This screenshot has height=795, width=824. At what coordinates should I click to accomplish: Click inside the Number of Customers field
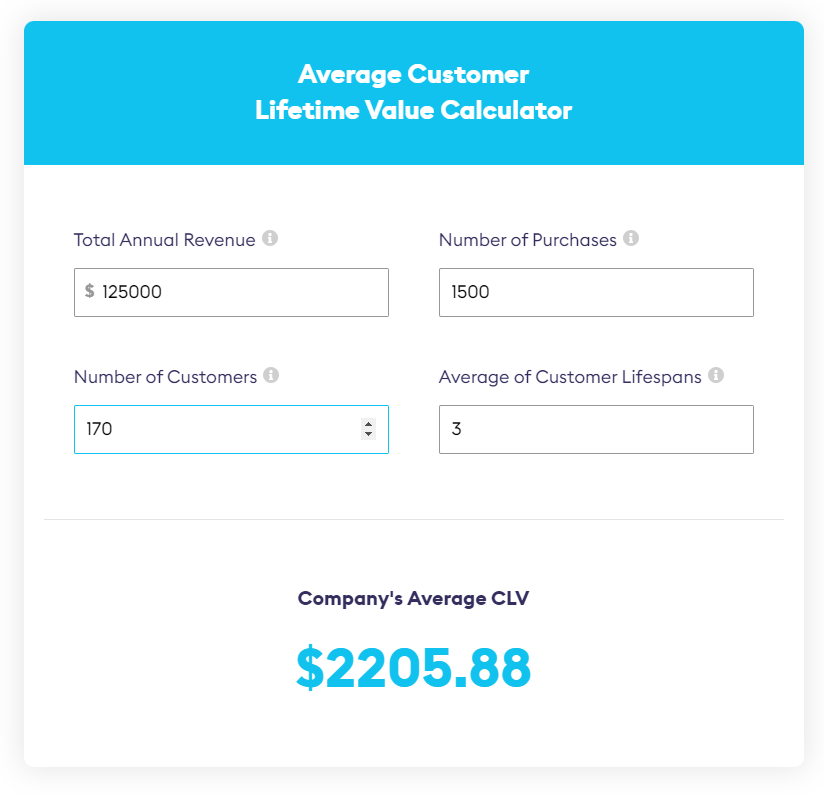[x=200, y=429]
